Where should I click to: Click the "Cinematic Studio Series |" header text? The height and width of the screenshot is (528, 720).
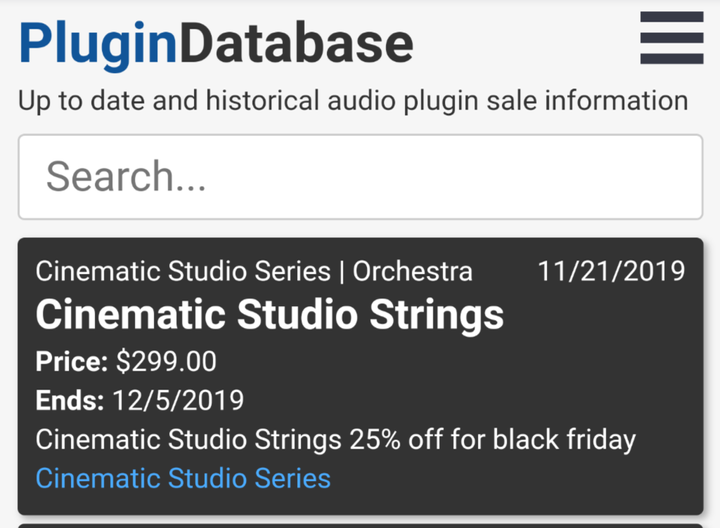189,271
